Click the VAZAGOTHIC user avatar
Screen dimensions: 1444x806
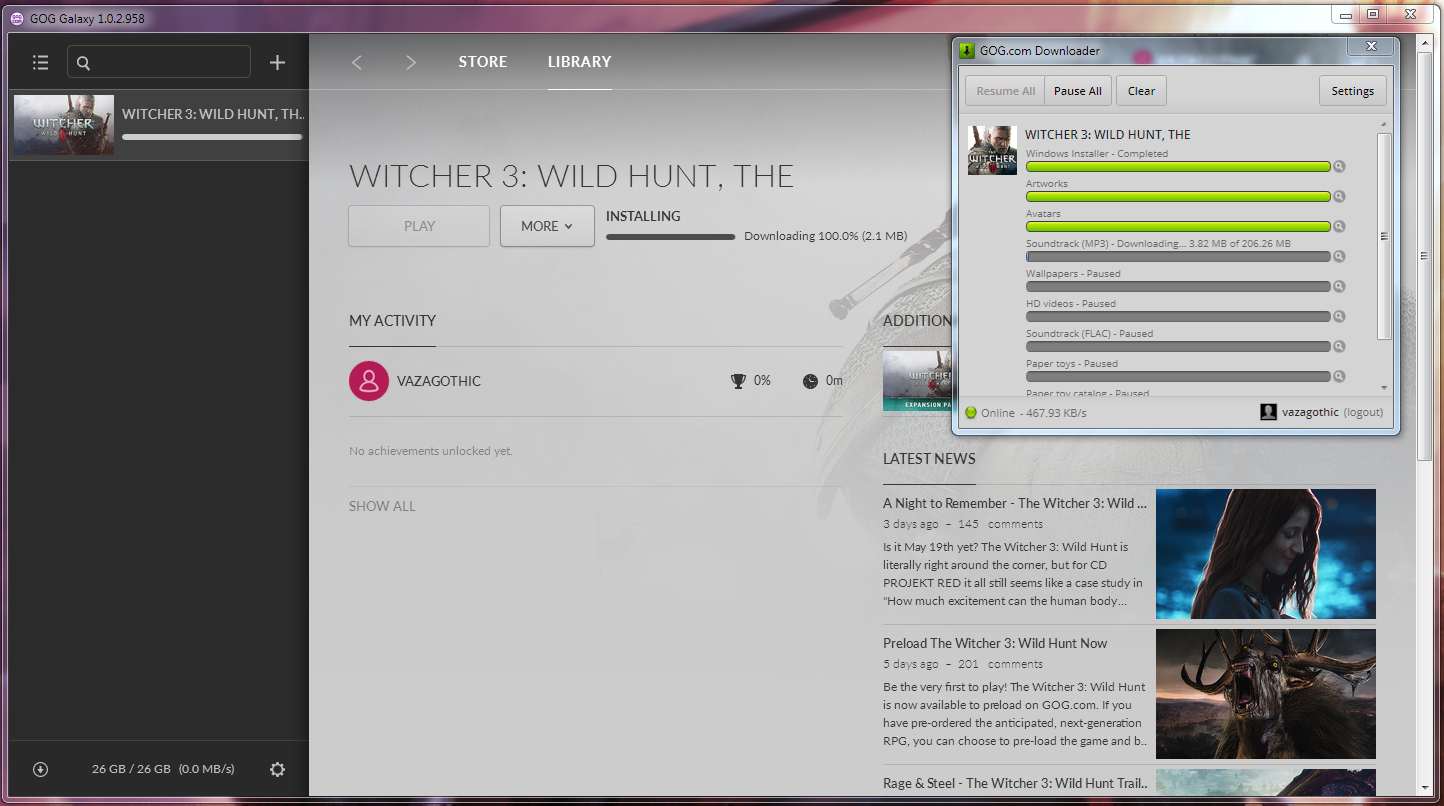pyautogui.click(x=369, y=381)
